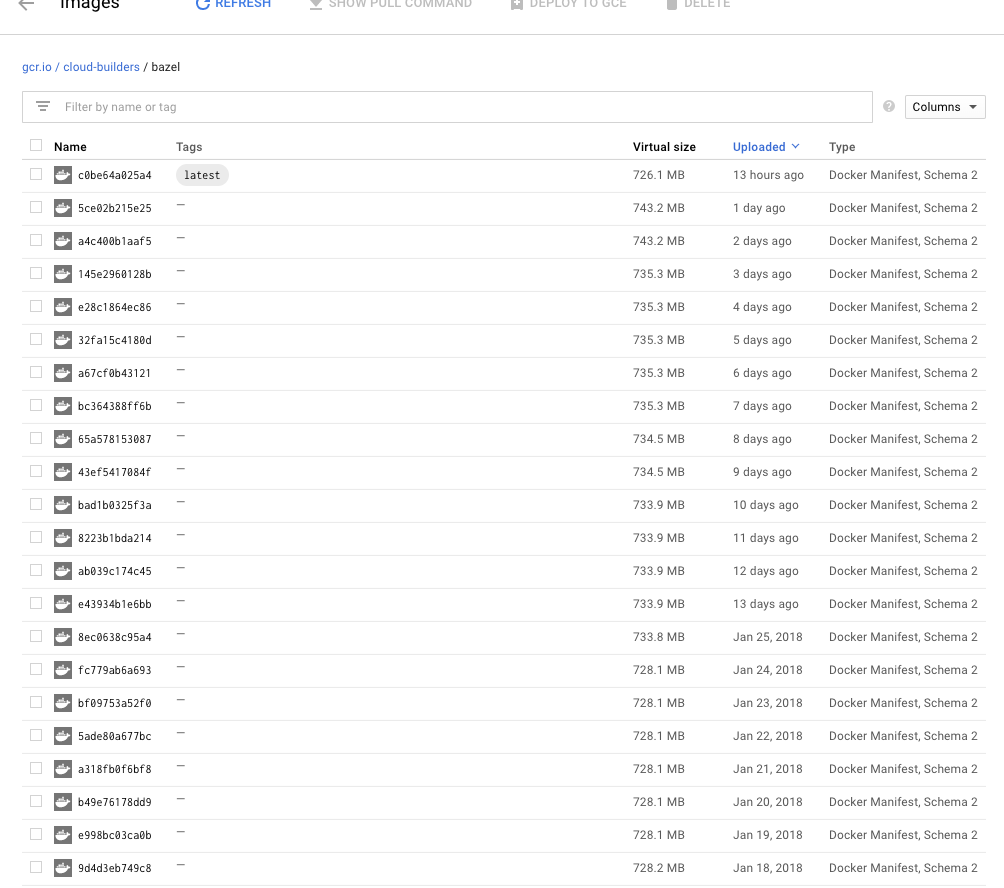Click docker icon for 5ade80a677bc

point(63,736)
